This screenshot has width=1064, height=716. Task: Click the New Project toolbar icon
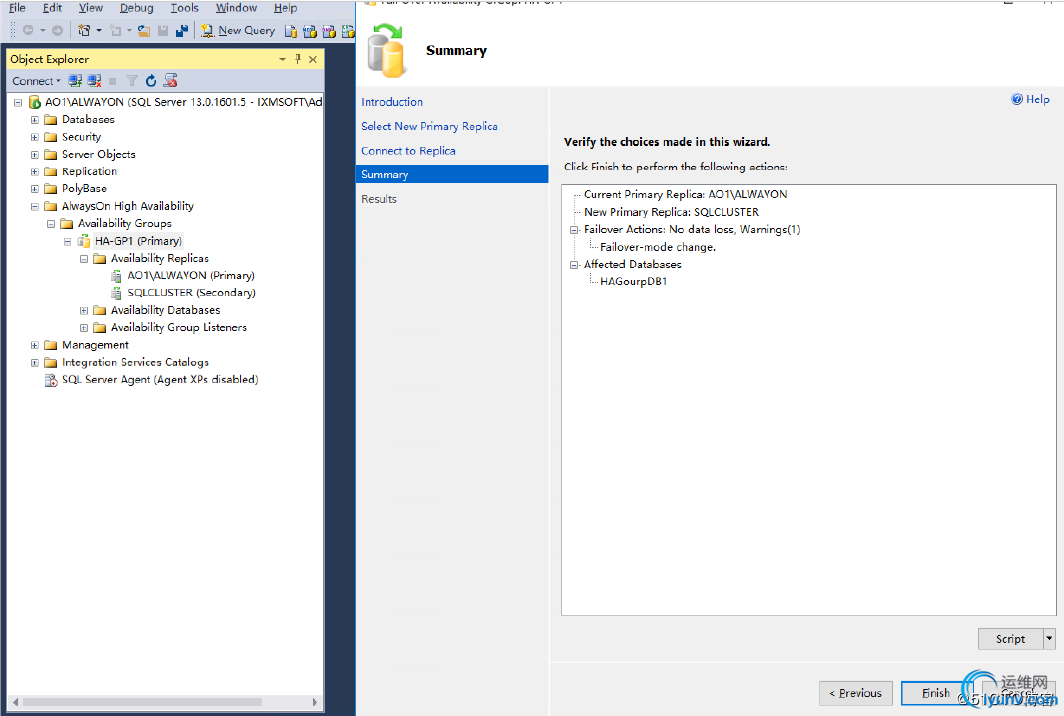click(84, 31)
